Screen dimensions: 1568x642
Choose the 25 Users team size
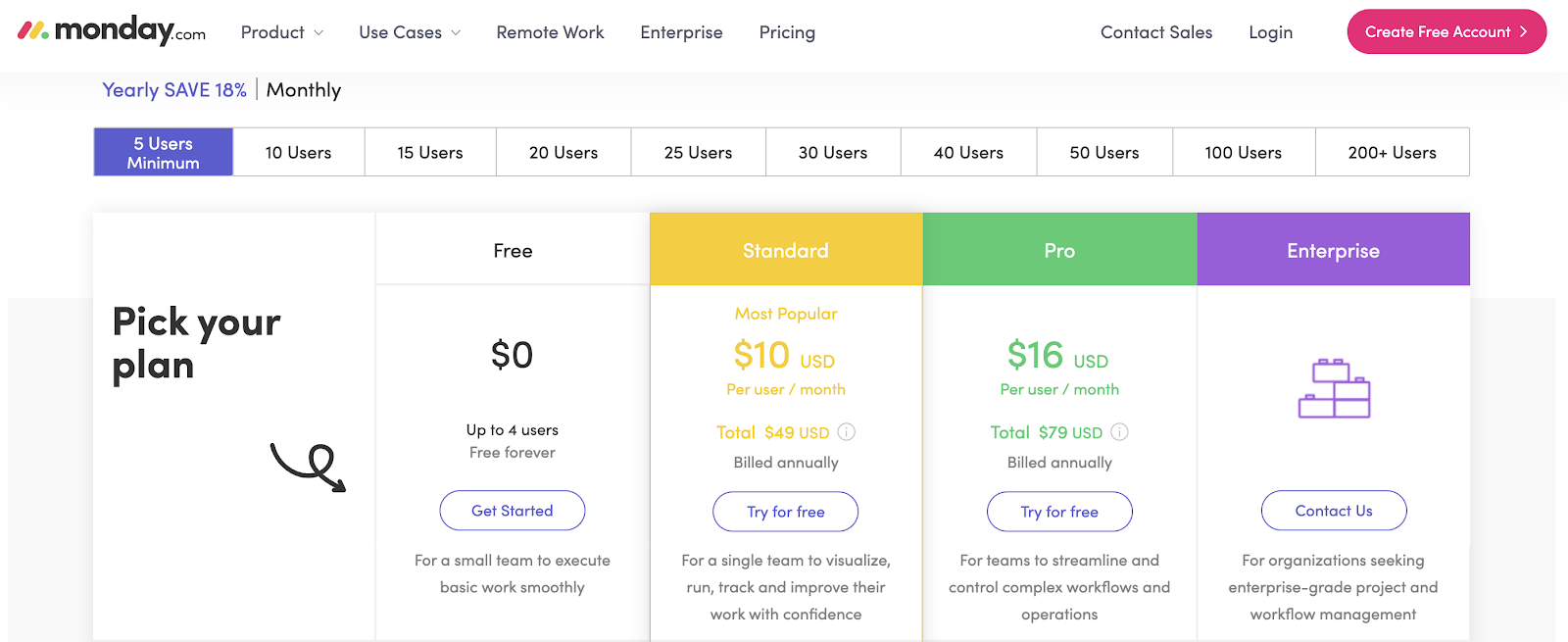pos(698,153)
